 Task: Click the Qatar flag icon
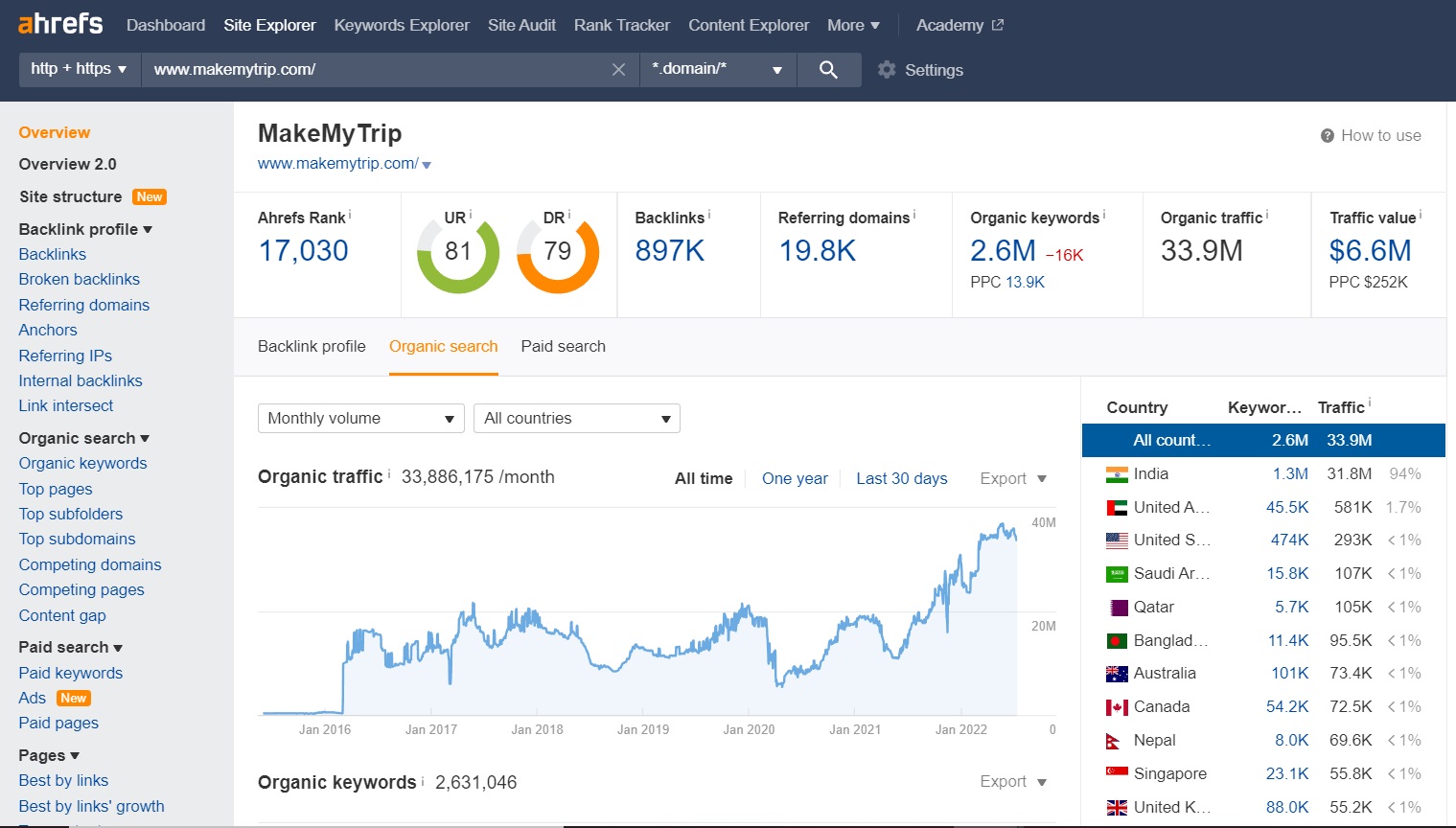(1117, 607)
